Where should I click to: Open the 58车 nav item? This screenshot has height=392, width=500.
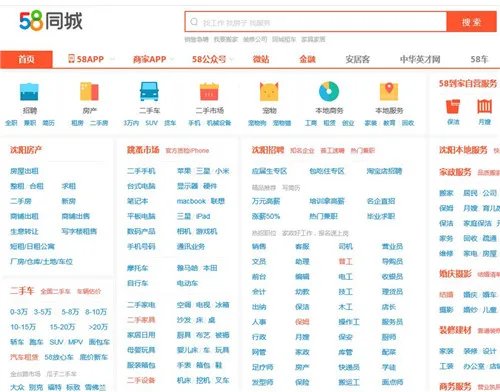coord(479,59)
